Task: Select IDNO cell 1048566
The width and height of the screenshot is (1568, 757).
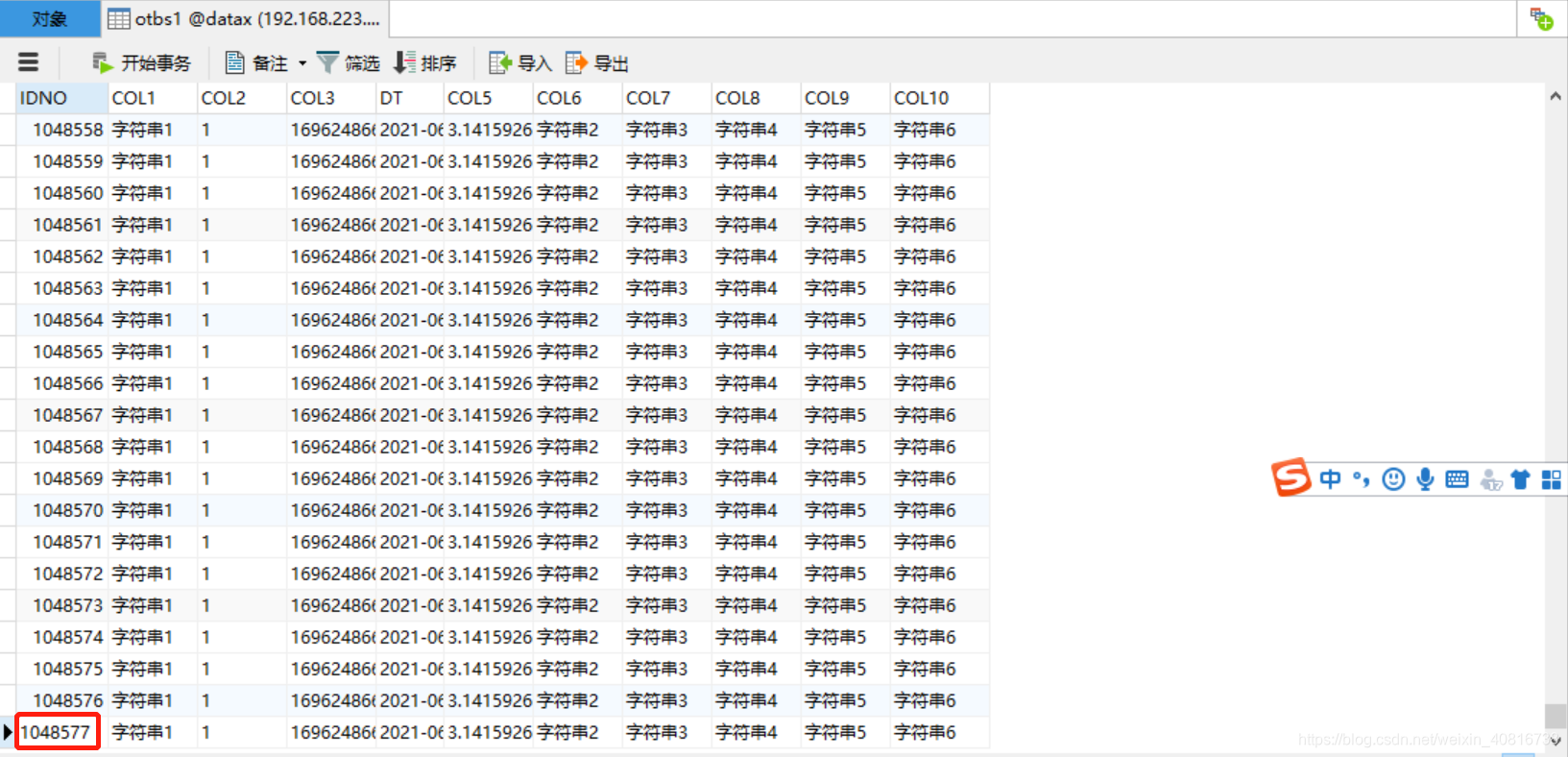Action: (61, 383)
